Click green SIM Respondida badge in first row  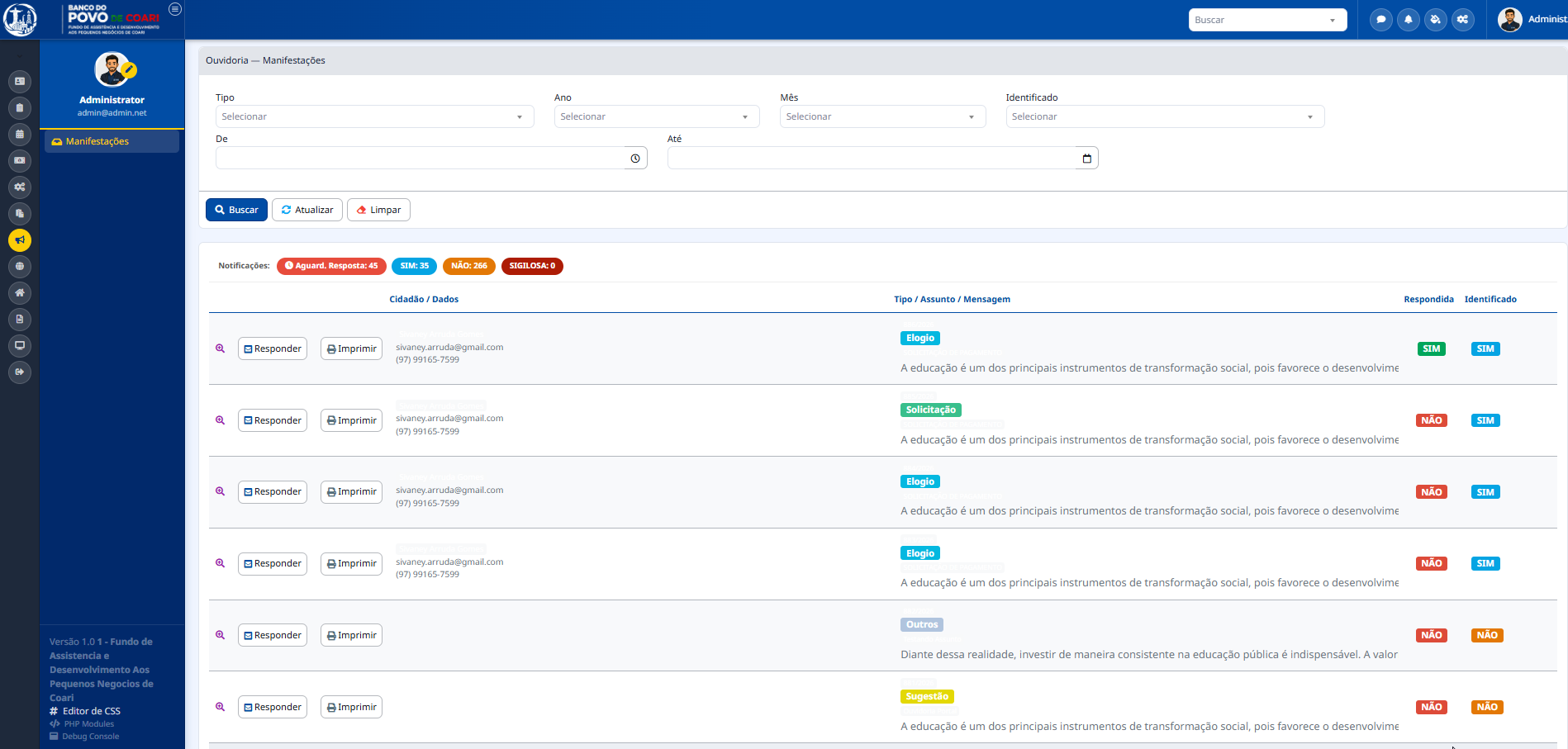[x=1432, y=348]
